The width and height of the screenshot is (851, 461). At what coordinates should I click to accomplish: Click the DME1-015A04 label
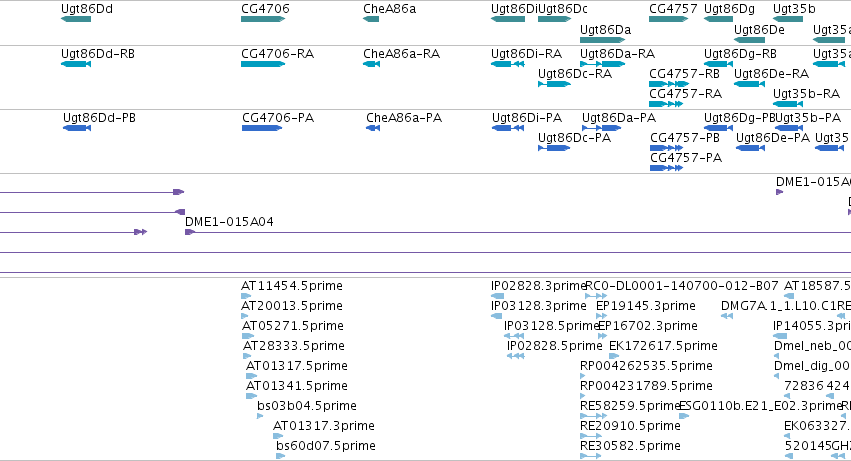coord(229,222)
